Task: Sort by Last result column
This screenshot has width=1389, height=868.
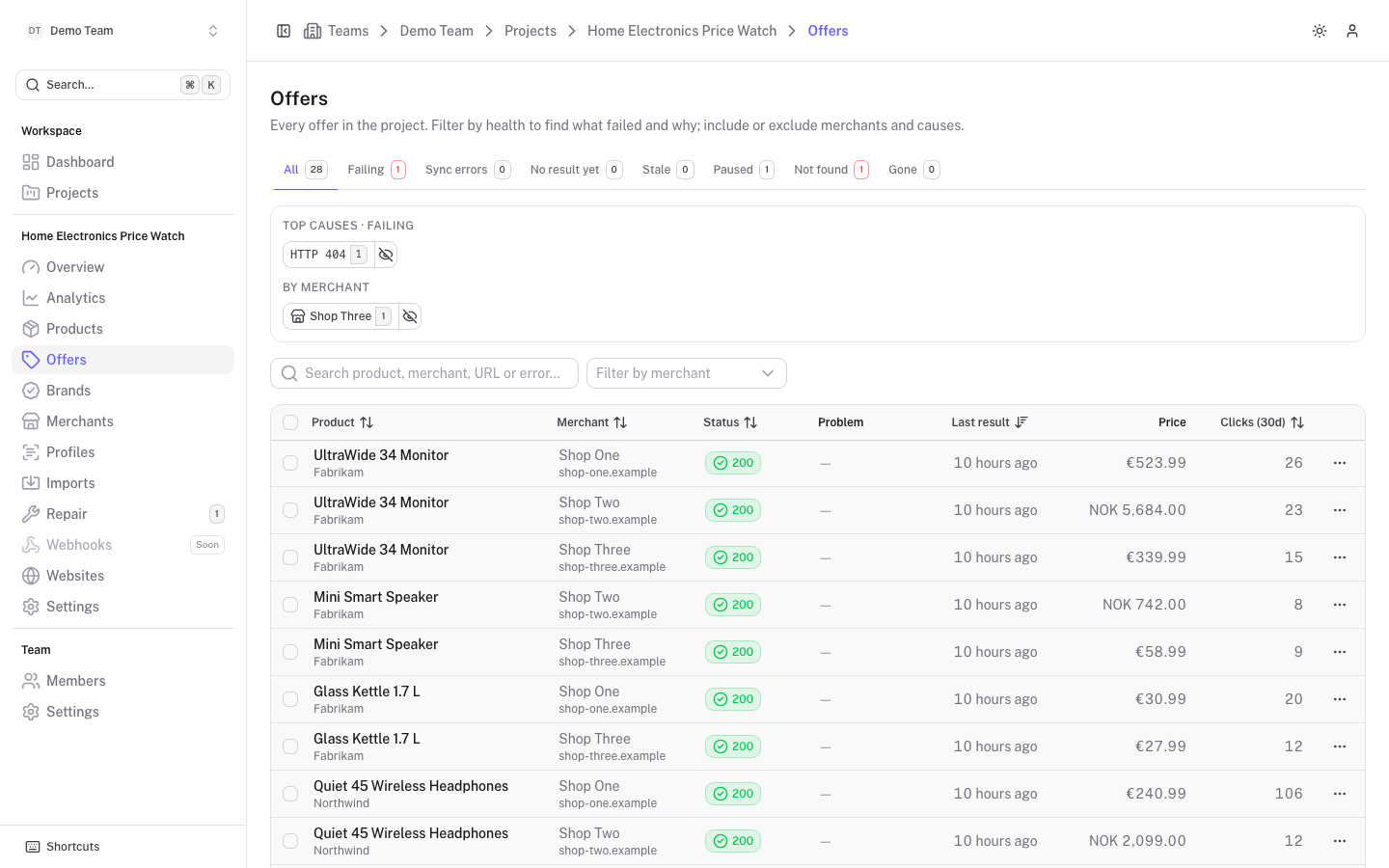Action: (x=990, y=422)
